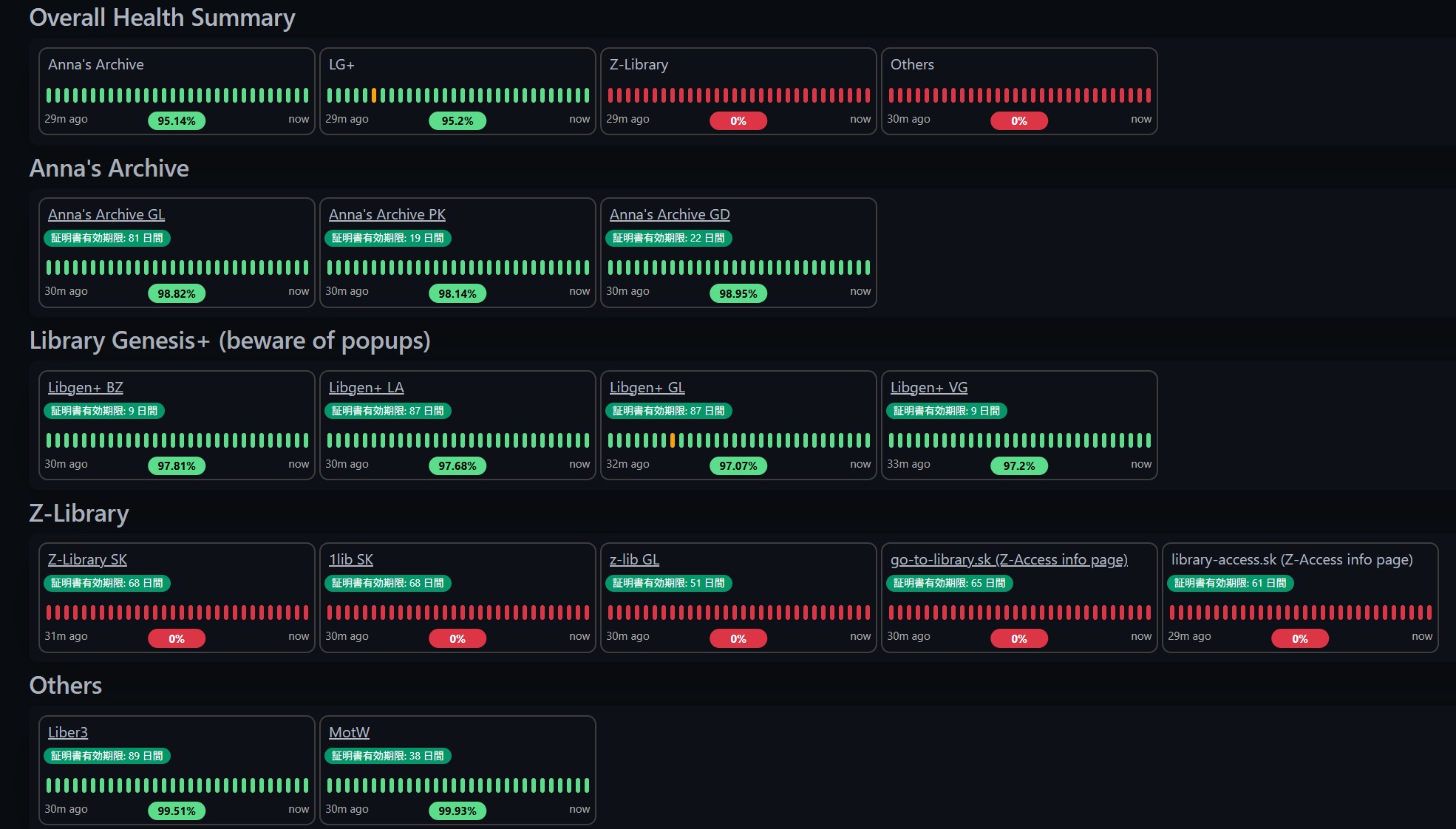Screen dimensions: 1456x829
Task: Open the Libgen+ BZ monitor link
Action: coord(86,387)
